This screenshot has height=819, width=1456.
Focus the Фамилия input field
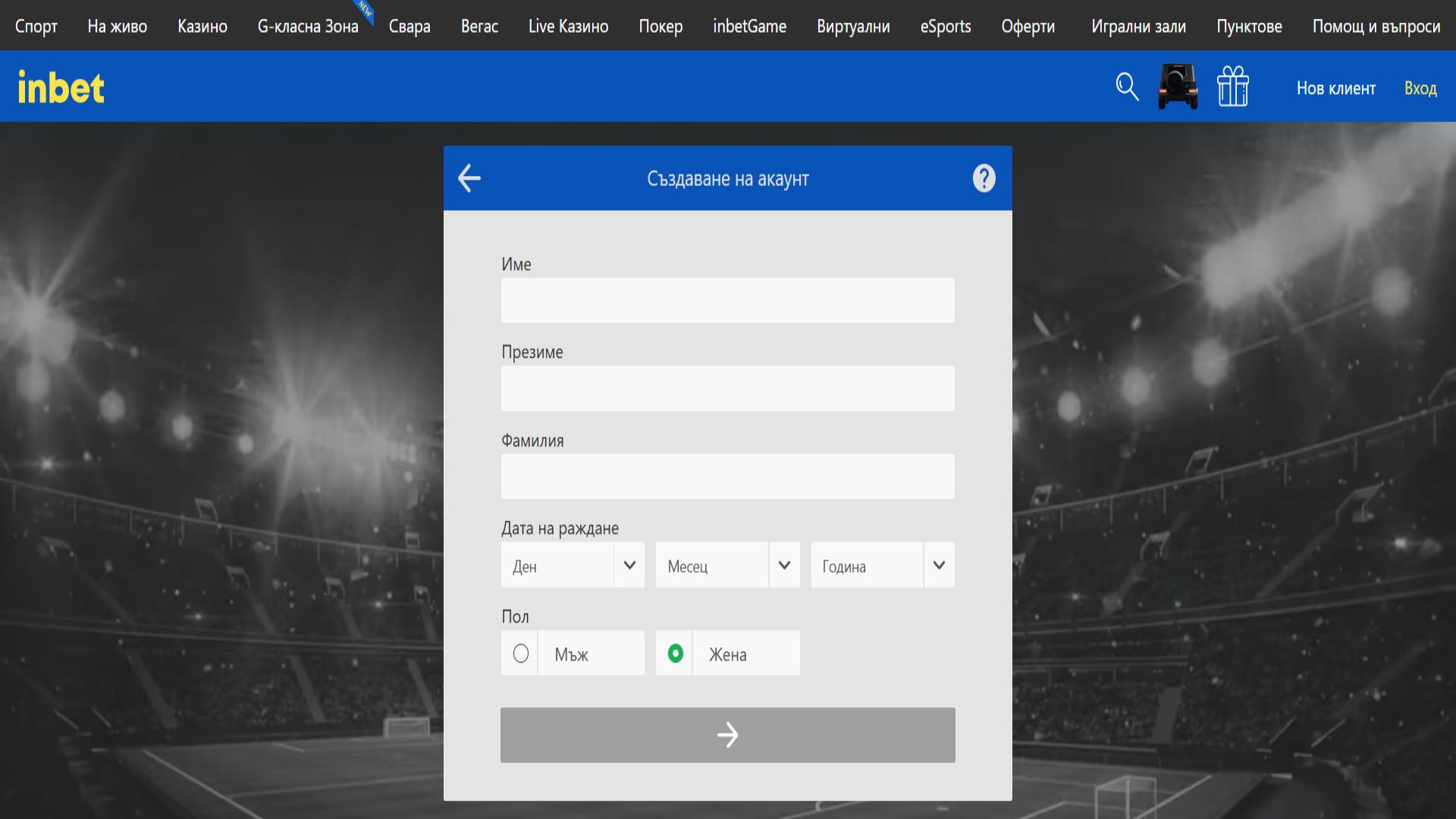(x=727, y=476)
